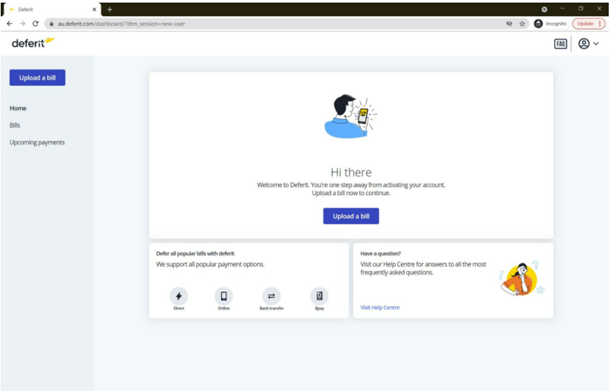Image resolution: width=612 pixels, height=391 pixels.
Task: Click 'Defer all popular bills with deferit' text
Action: (x=195, y=254)
